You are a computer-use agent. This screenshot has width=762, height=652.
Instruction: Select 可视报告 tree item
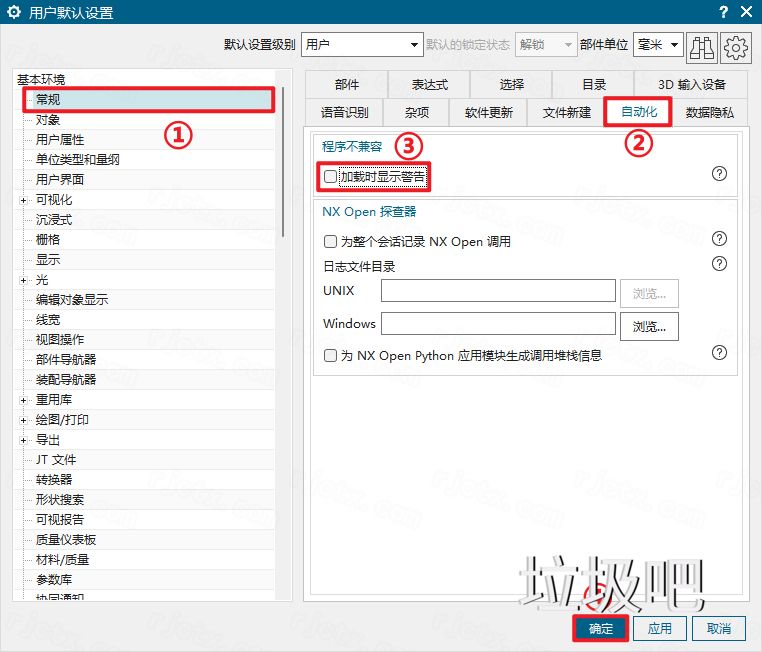click(x=60, y=519)
